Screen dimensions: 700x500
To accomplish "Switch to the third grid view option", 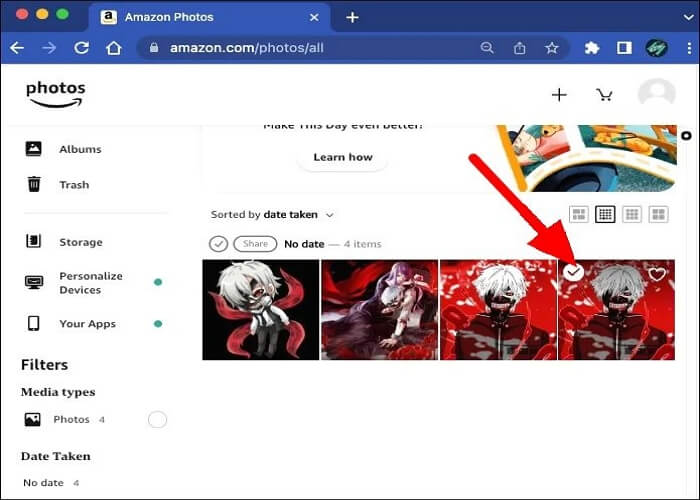I will 632,214.
